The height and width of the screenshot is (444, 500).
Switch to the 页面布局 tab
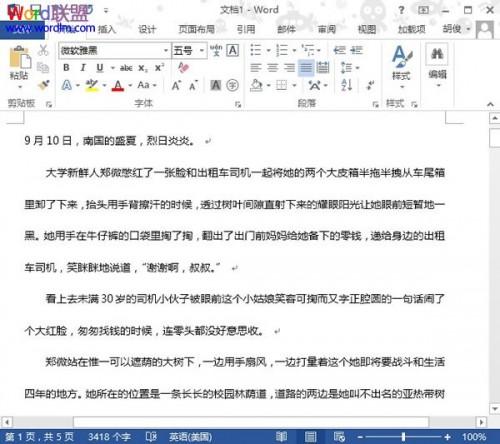197,29
